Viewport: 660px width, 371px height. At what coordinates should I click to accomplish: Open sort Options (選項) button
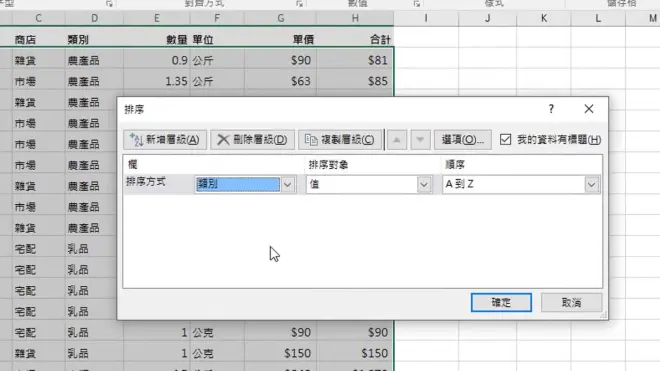point(463,140)
